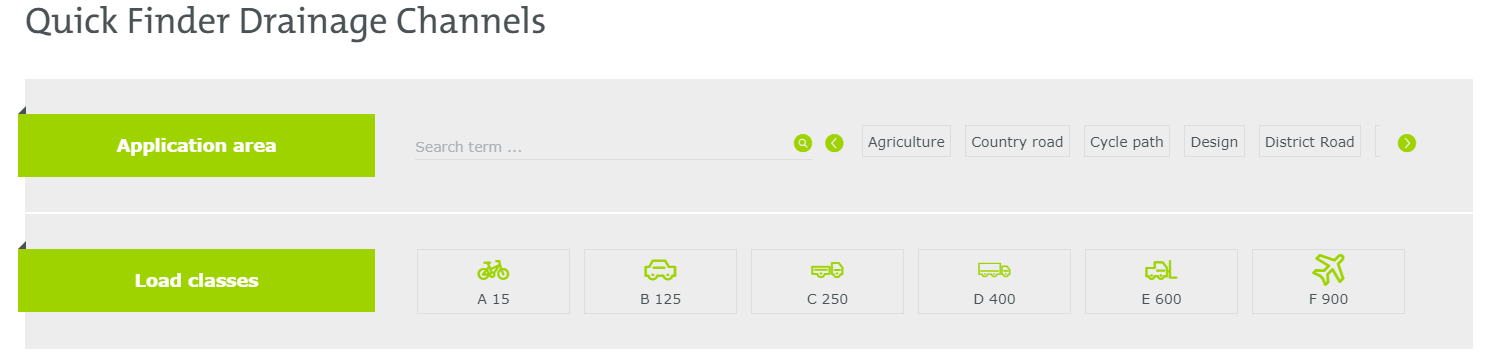Choose the Design application tag
The image size is (1504, 363).
1214,142
